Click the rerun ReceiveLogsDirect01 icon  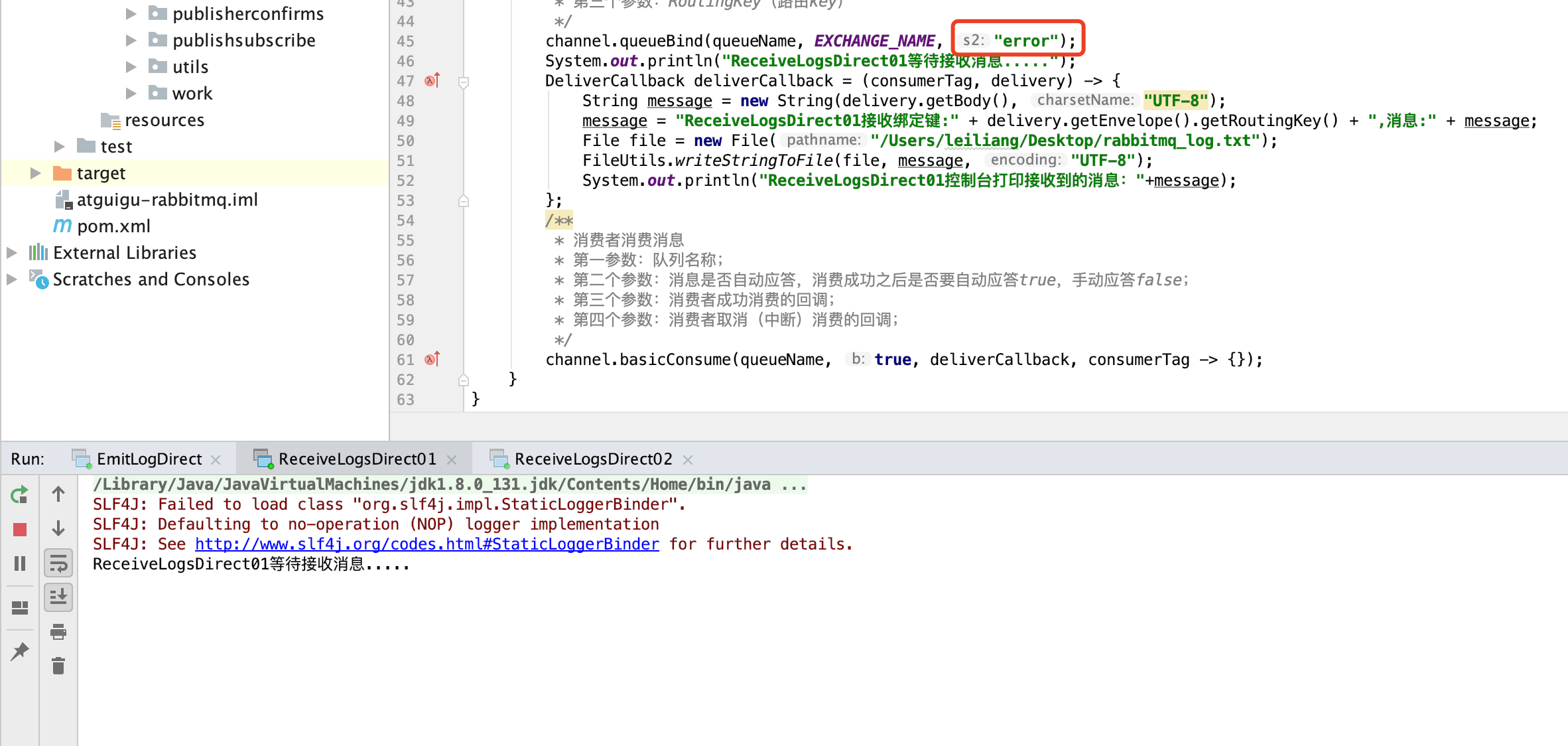[19, 494]
